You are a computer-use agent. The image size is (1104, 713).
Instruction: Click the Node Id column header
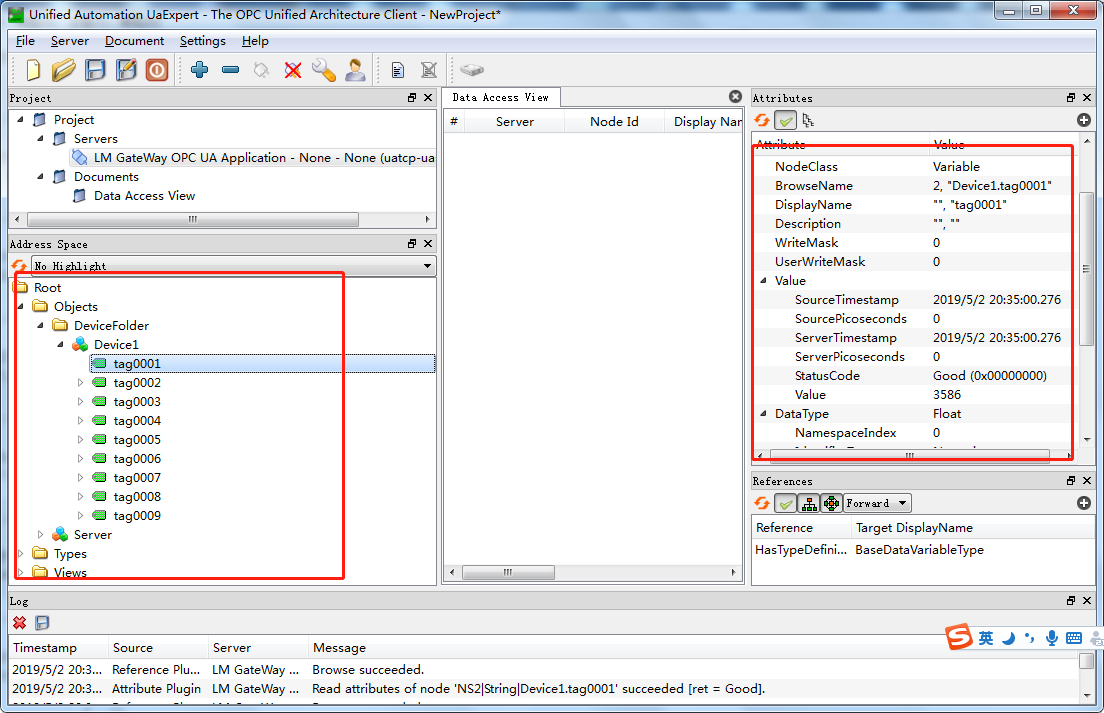pyautogui.click(x=615, y=122)
